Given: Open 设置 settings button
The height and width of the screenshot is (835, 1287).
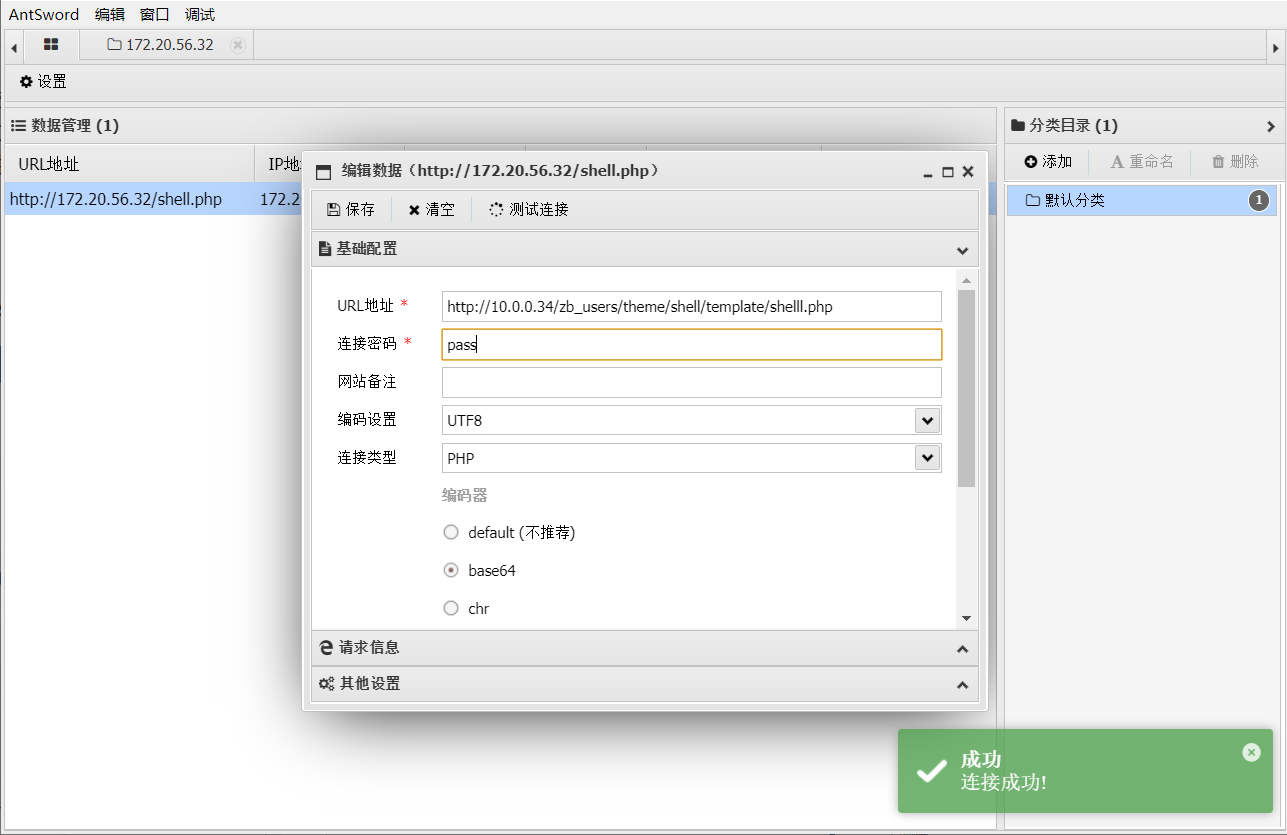Looking at the screenshot, I should (43, 82).
